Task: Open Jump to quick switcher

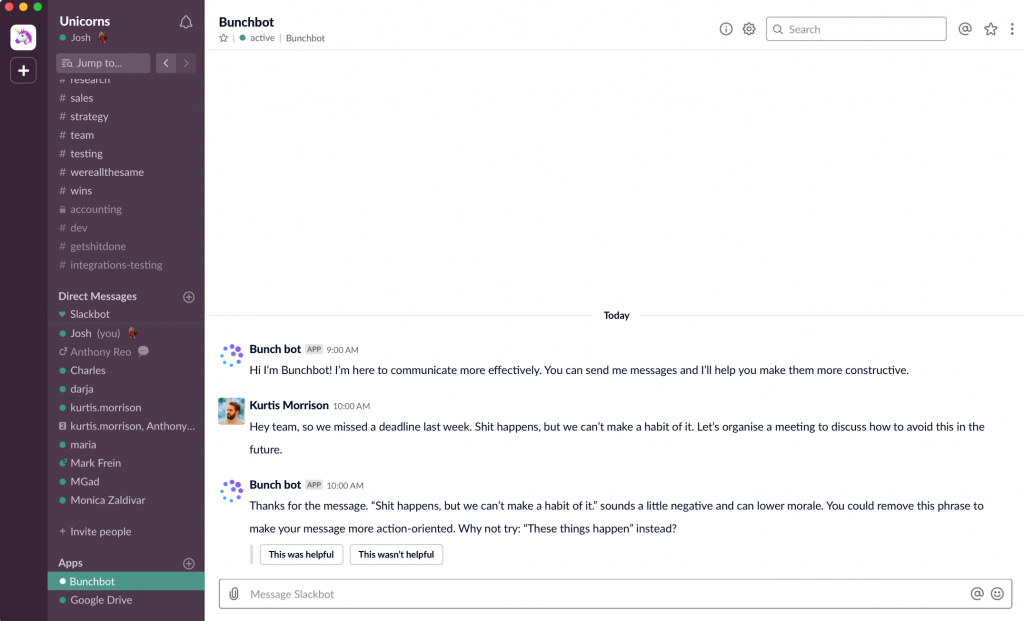Action: click(x=103, y=63)
